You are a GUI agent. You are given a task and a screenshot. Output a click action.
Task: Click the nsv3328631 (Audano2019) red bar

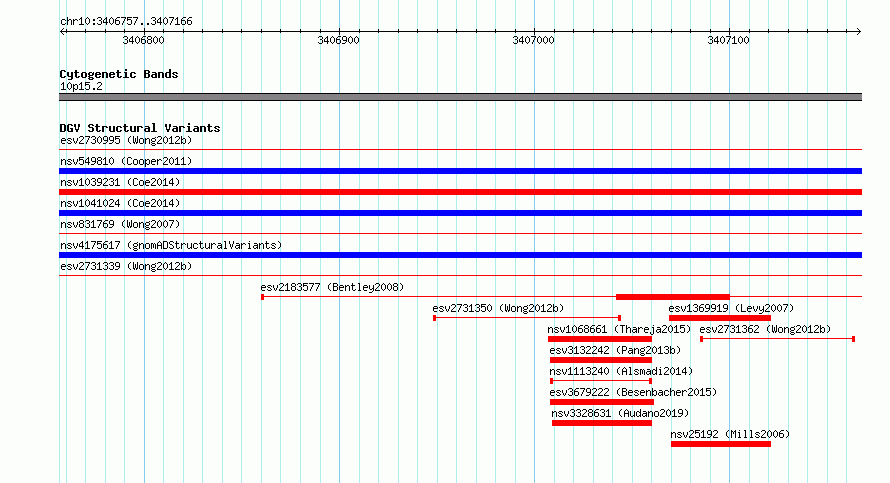602,423
